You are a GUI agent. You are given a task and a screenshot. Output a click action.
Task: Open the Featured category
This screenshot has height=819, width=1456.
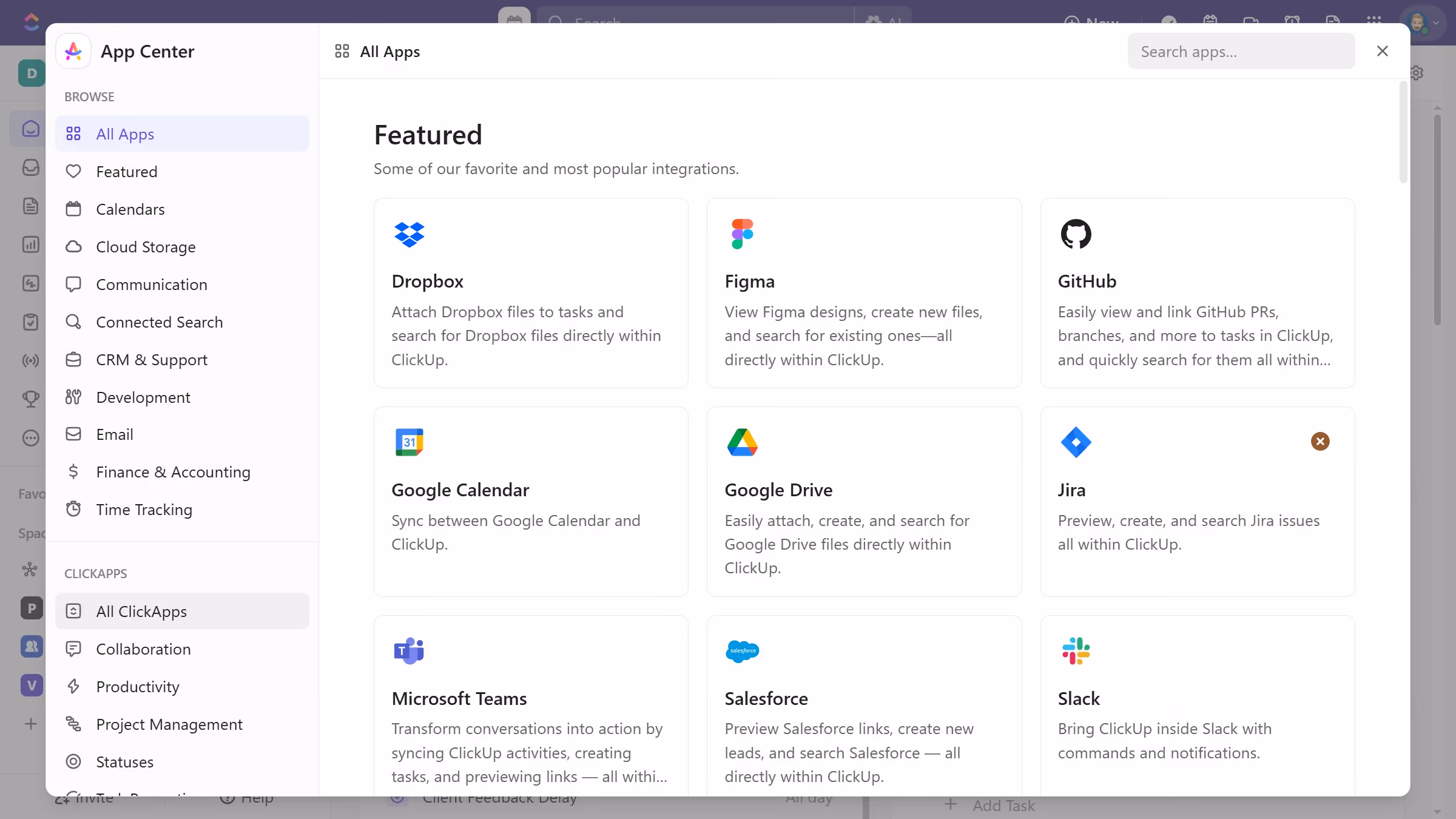click(182, 172)
